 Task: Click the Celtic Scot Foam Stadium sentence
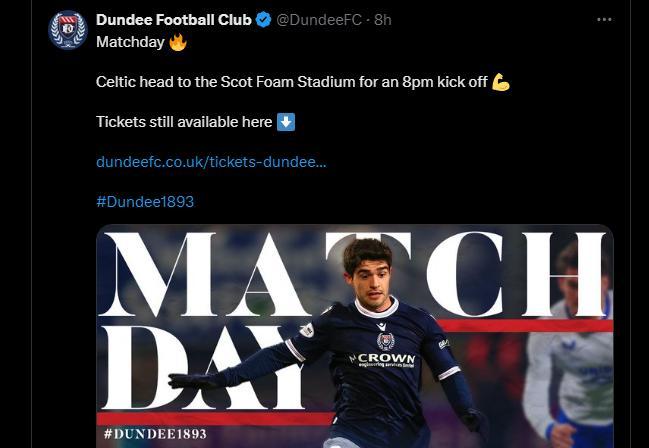pos(292,82)
